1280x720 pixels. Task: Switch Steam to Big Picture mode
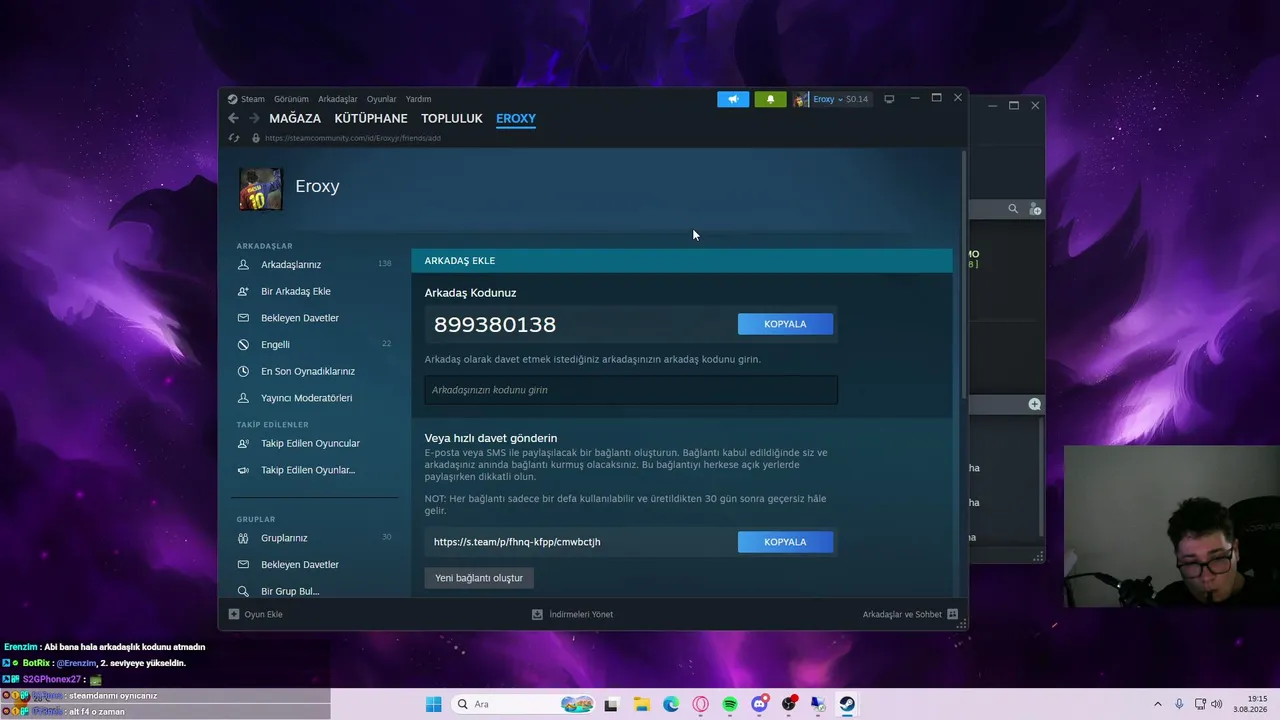coord(889,99)
